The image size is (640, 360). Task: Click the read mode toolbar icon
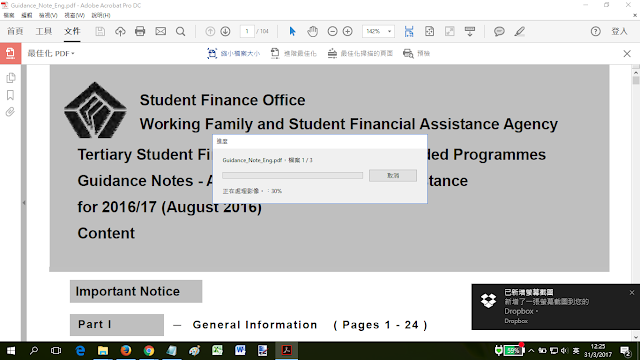pos(470,31)
